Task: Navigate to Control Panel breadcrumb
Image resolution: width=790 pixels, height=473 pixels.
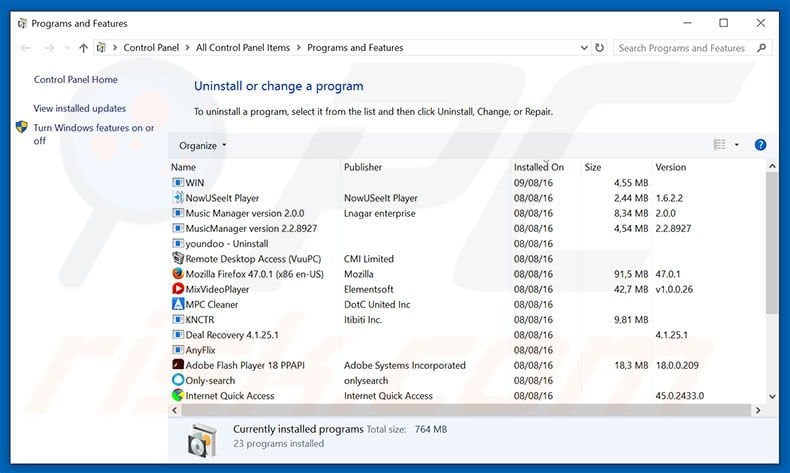Action: click(x=151, y=47)
